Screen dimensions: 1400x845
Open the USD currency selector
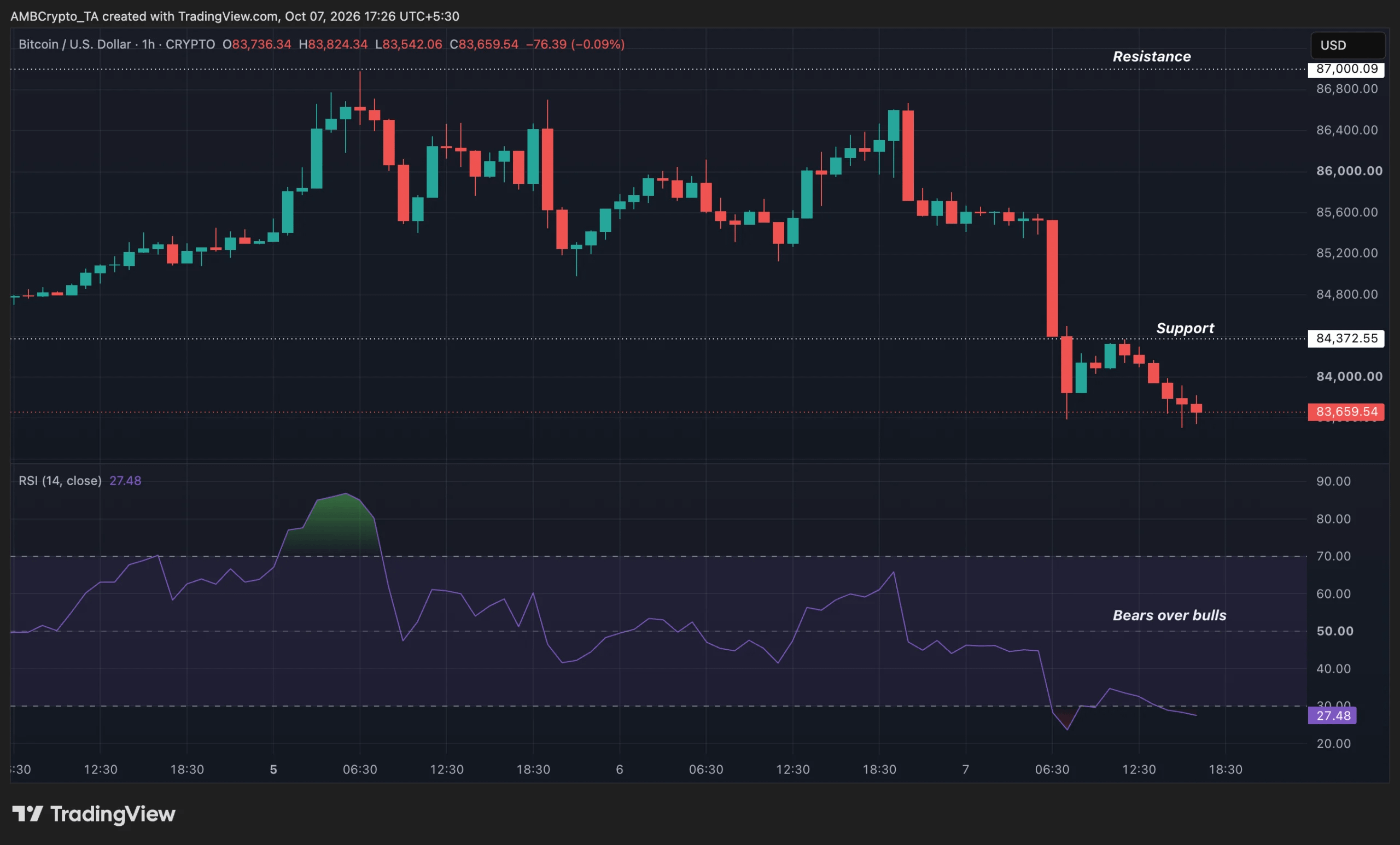tap(1347, 45)
